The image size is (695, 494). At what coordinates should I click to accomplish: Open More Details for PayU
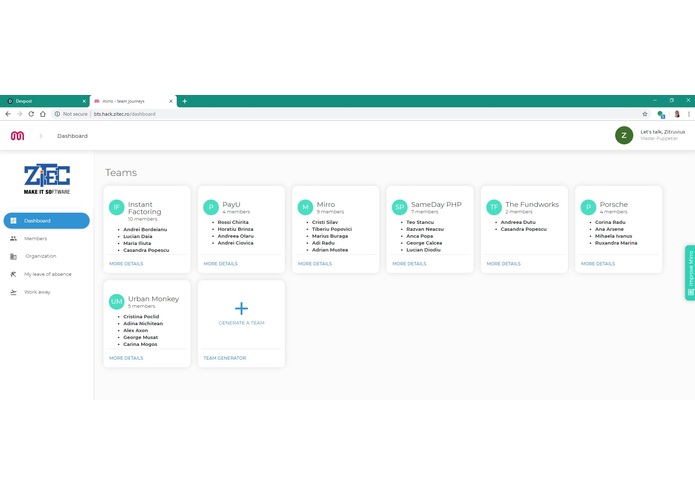coord(220,264)
